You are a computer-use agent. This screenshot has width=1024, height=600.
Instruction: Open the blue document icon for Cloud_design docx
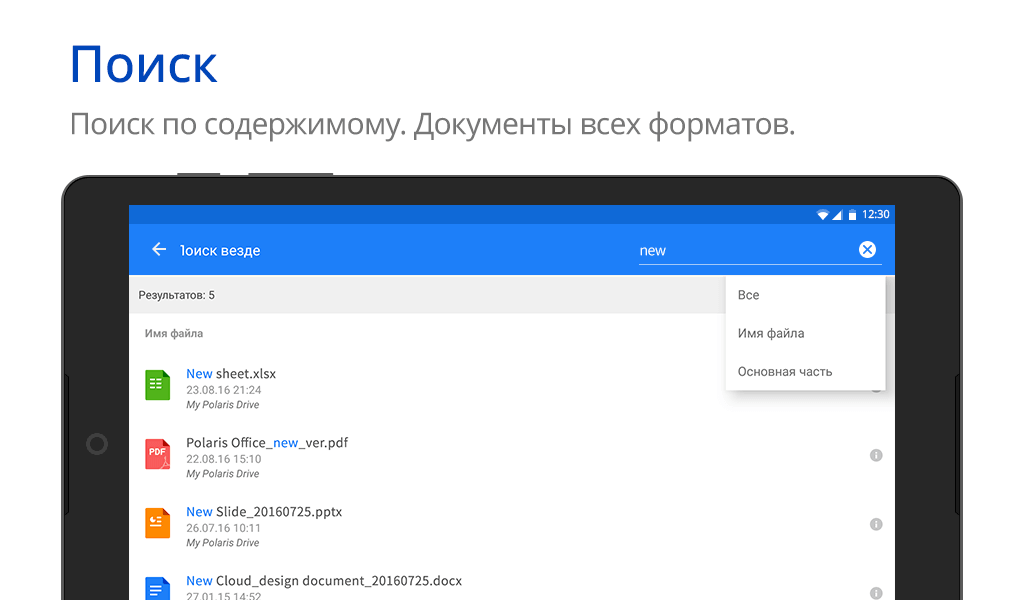[157, 588]
